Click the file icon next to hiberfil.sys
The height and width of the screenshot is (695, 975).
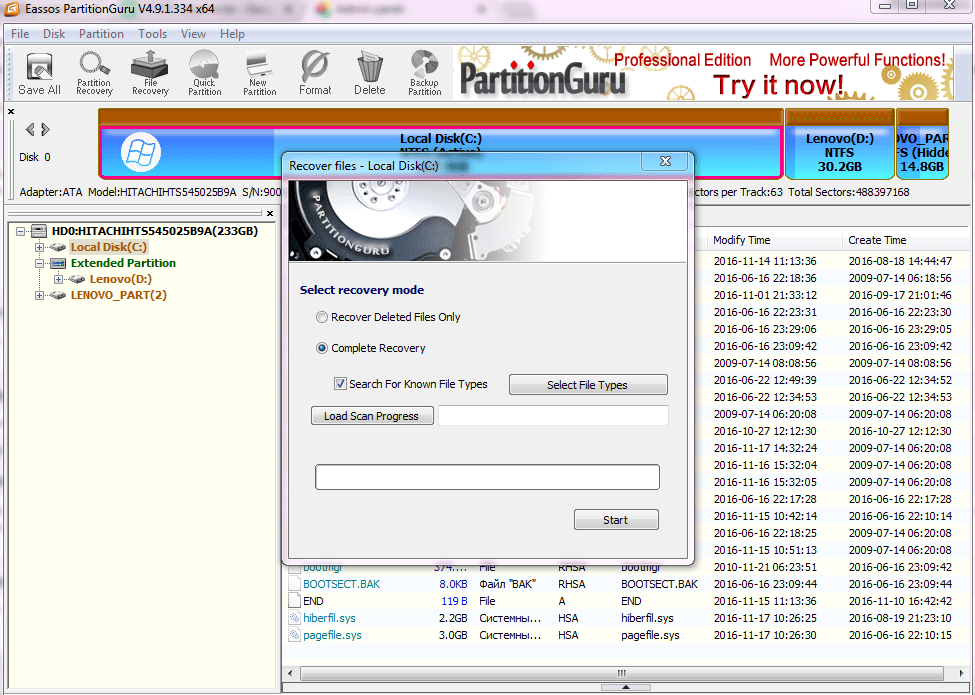(295, 618)
